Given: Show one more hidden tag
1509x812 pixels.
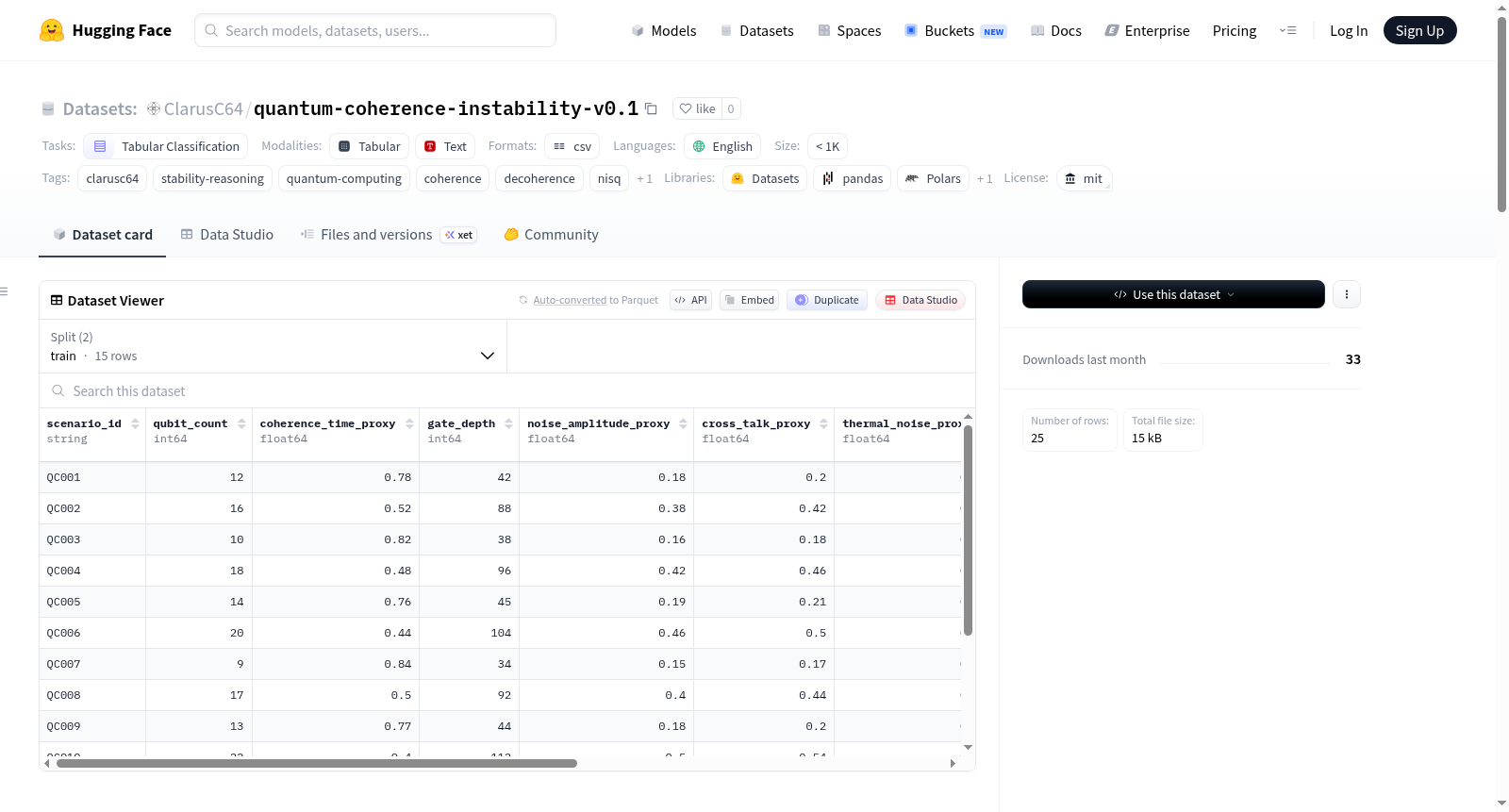Looking at the screenshot, I should 644,178.
